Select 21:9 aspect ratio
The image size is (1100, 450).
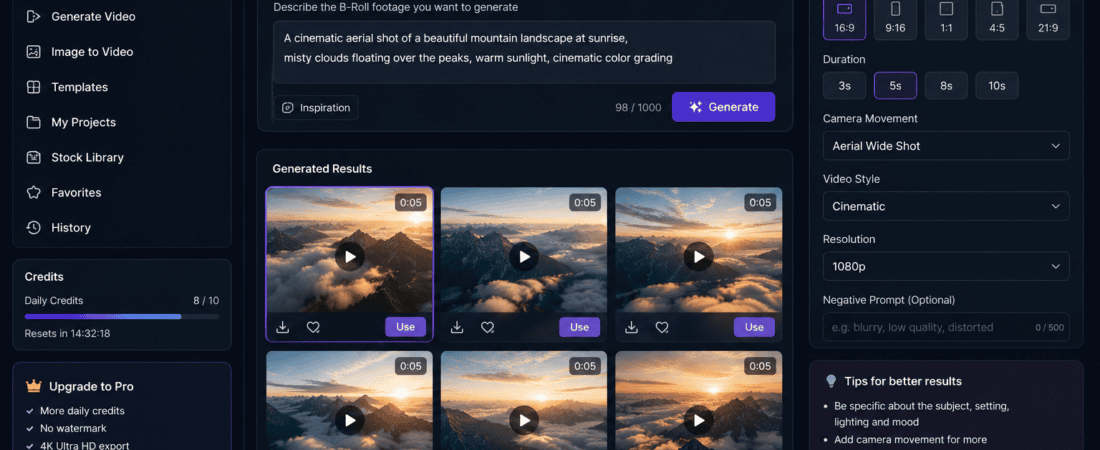click(1048, 19)
